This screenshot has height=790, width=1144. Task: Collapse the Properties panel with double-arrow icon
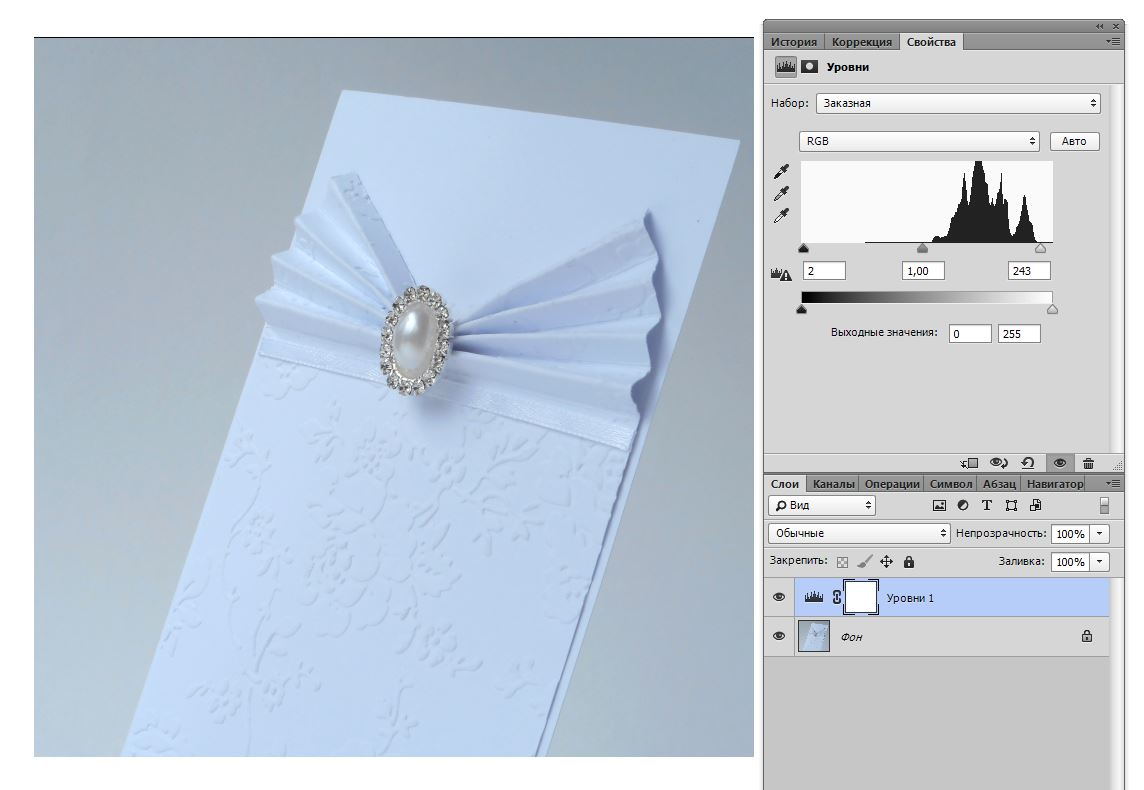1099,26
